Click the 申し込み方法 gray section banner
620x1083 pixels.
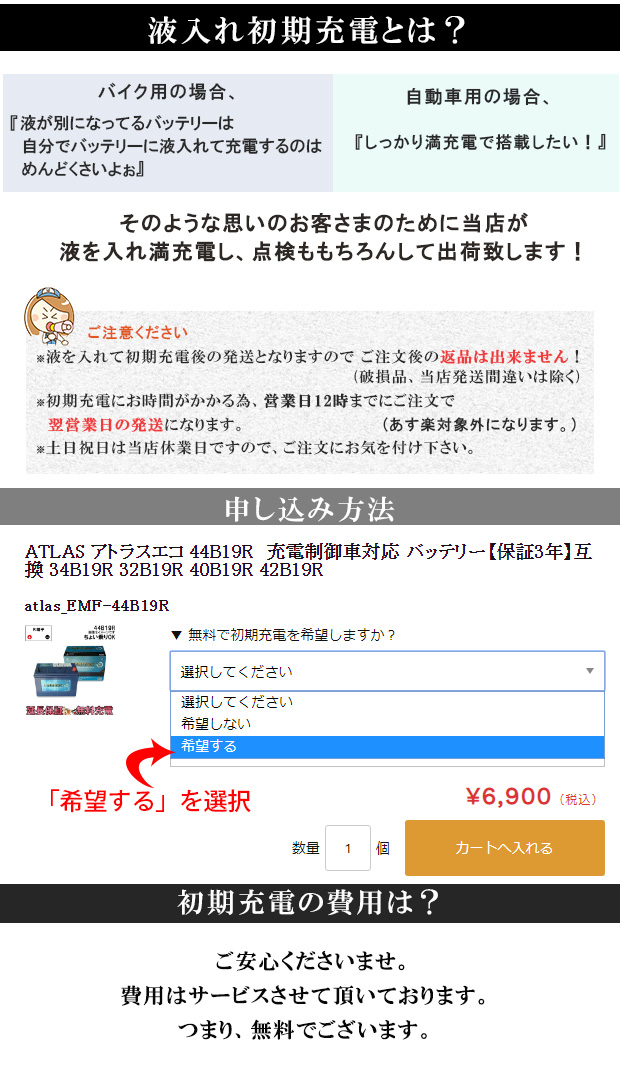point(310,508)
